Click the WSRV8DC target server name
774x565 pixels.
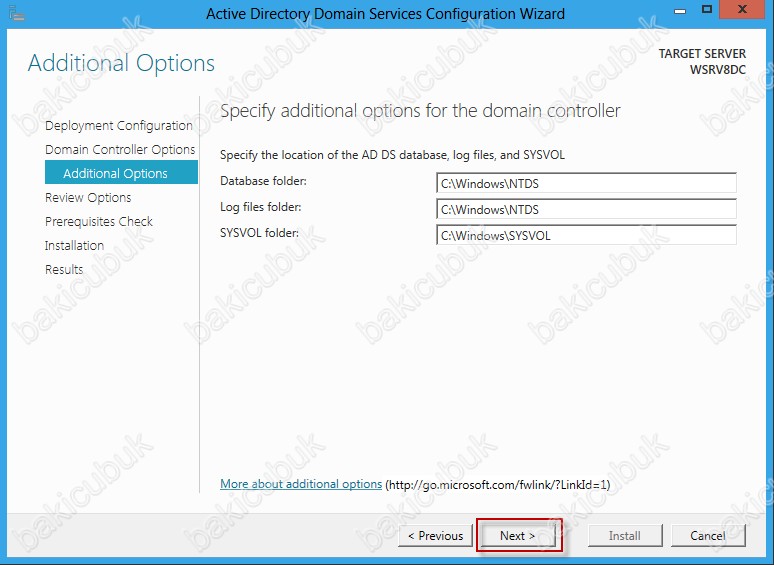point(718,70)
